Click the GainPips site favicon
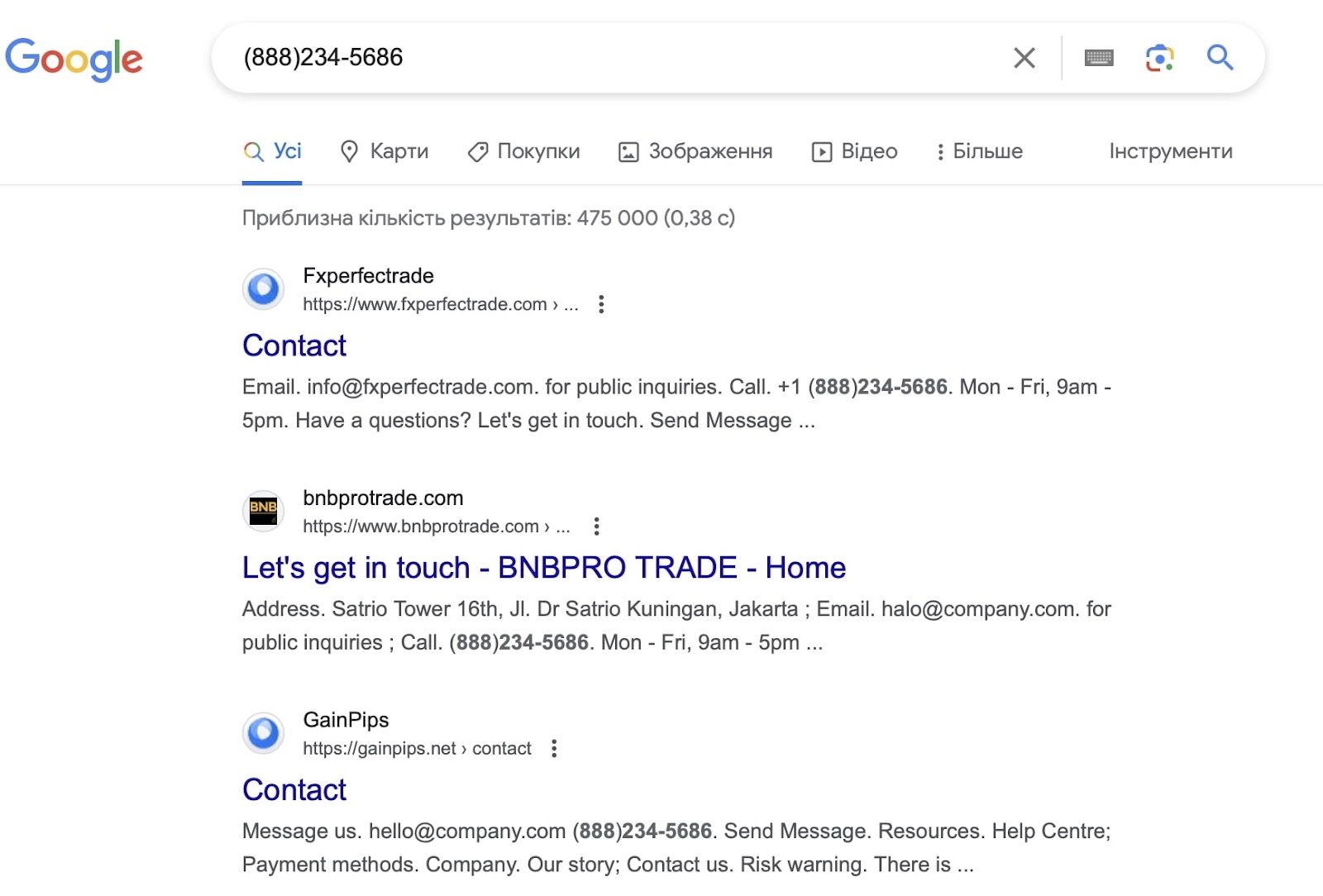Image resolution: width=1323 pixels, height=896 pixels. pyautogui.click(x=264, y=733)
